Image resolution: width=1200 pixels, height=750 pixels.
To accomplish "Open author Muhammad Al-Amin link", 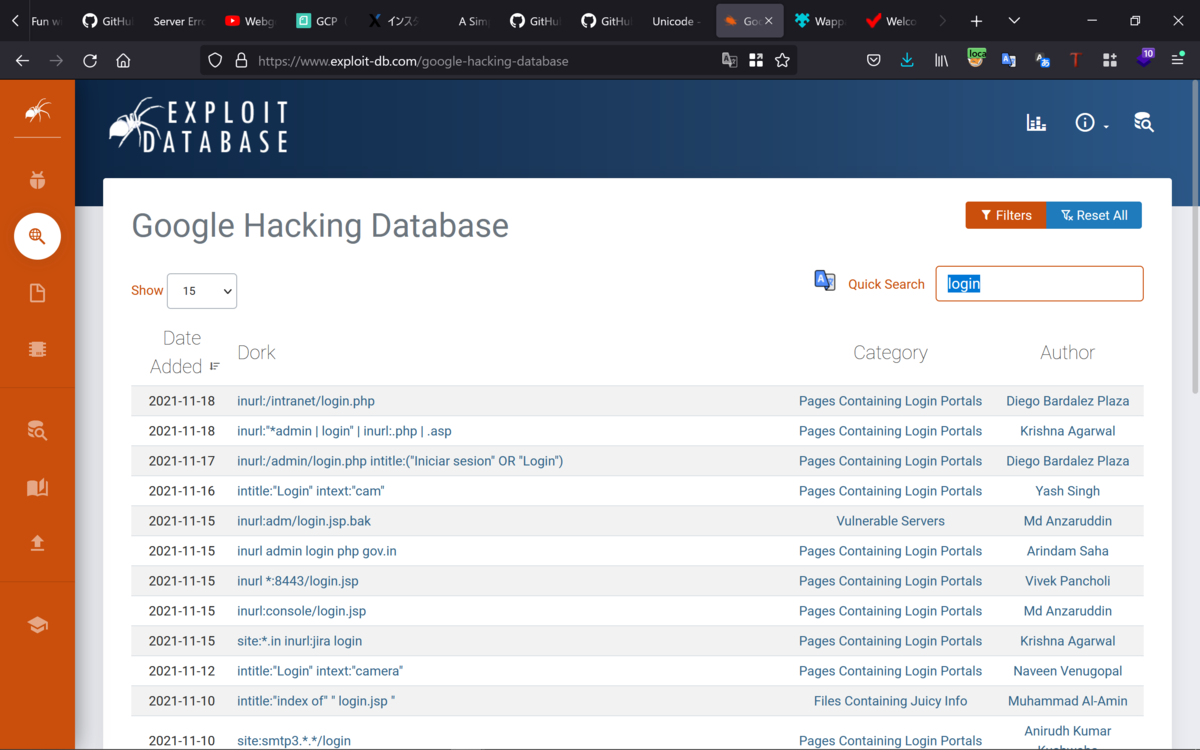I will (1067, 701).
